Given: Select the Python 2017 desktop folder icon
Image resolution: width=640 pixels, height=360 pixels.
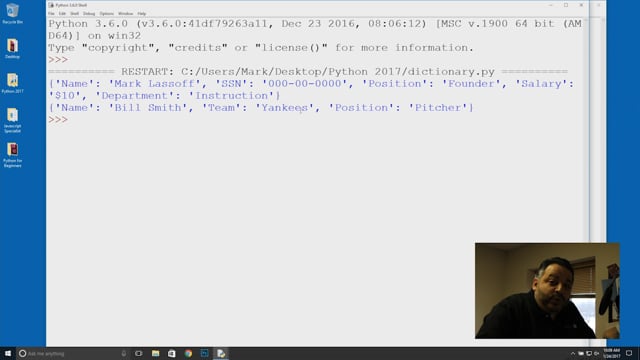Looking at the screenshot, I should coord(12,83).
